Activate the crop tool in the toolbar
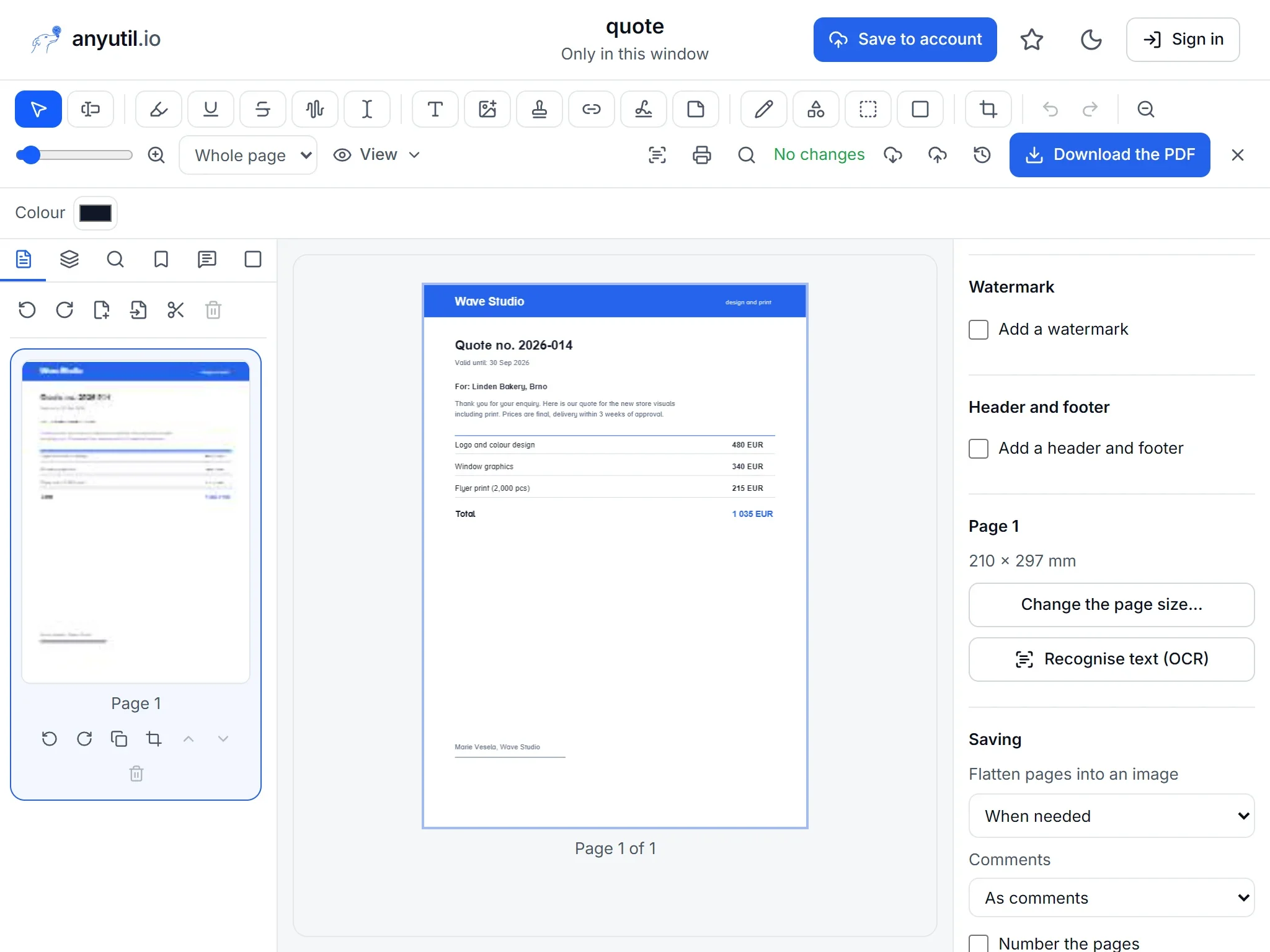 (988, 110)
